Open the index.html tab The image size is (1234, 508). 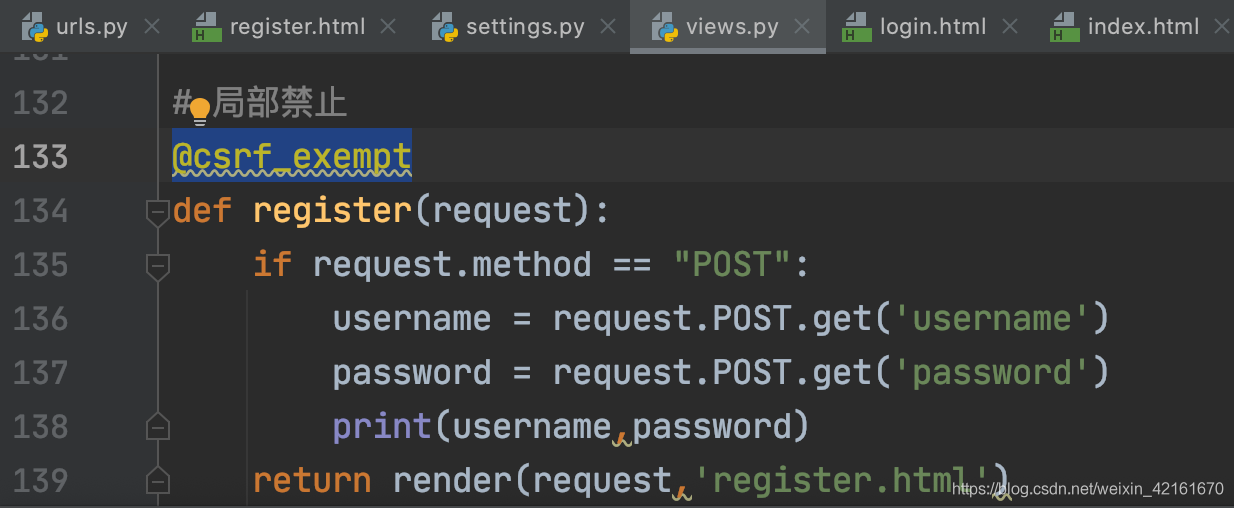click(1142, 27)
